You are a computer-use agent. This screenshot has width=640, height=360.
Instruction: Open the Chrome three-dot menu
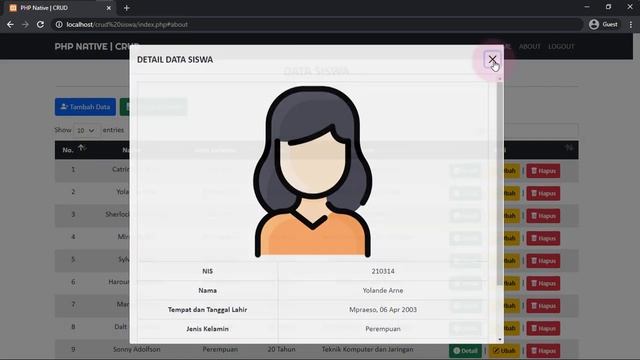(x=631, y=24)
